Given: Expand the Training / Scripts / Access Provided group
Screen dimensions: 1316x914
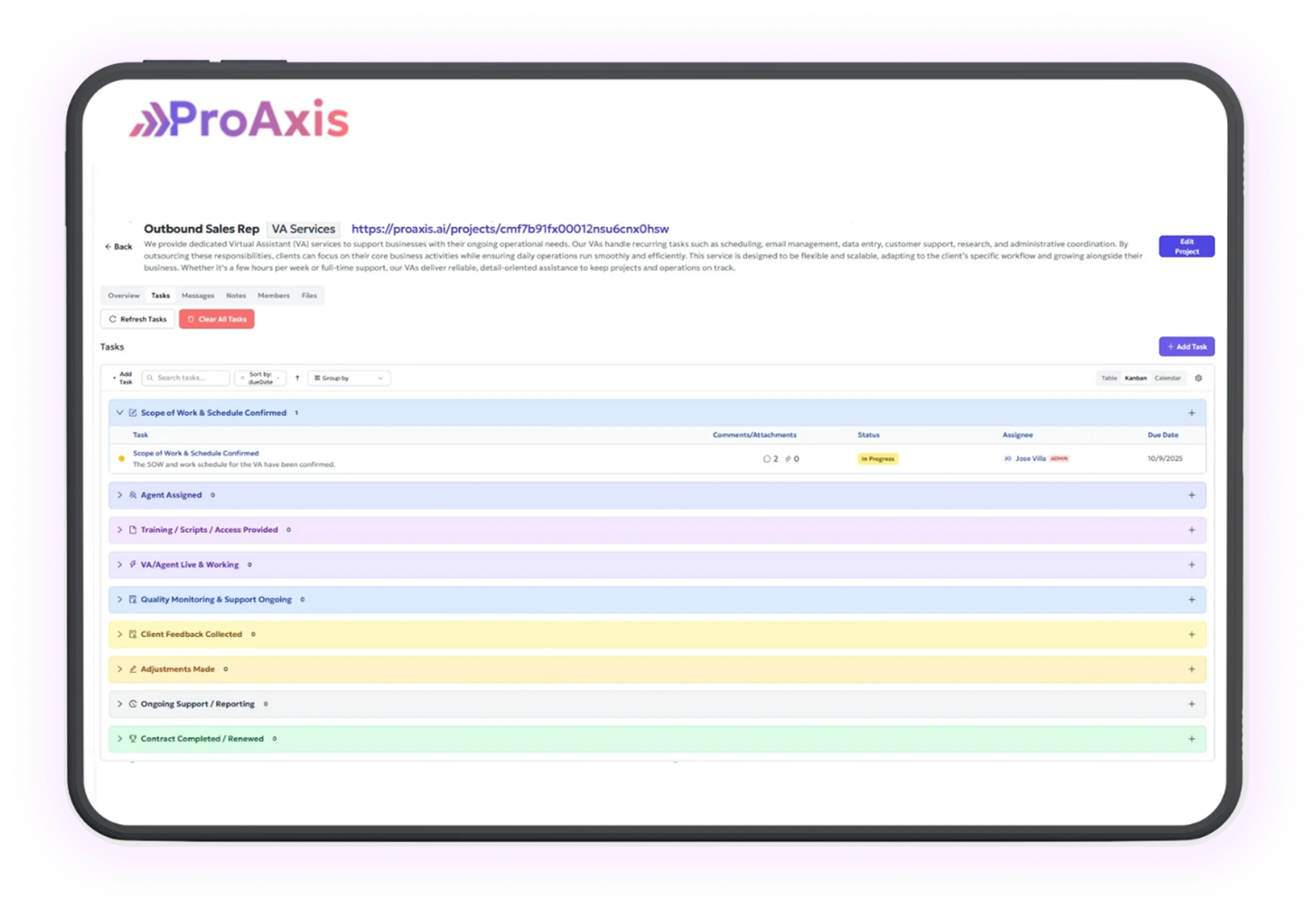Looking at the screenshot, I should (x=120, y=529).
